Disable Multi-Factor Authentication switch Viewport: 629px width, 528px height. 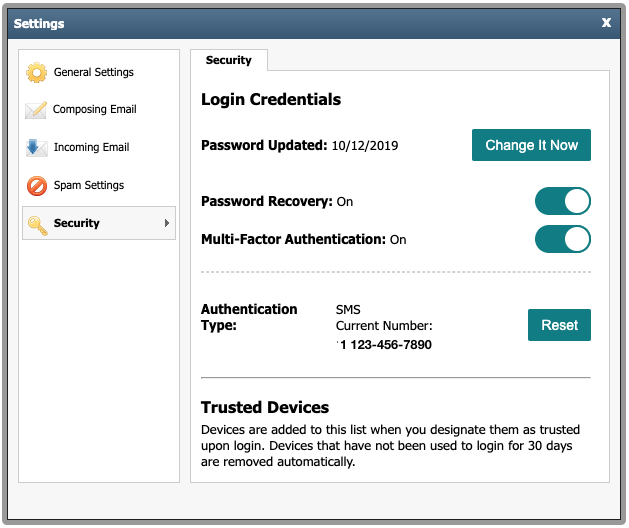(x=562, y=239)
